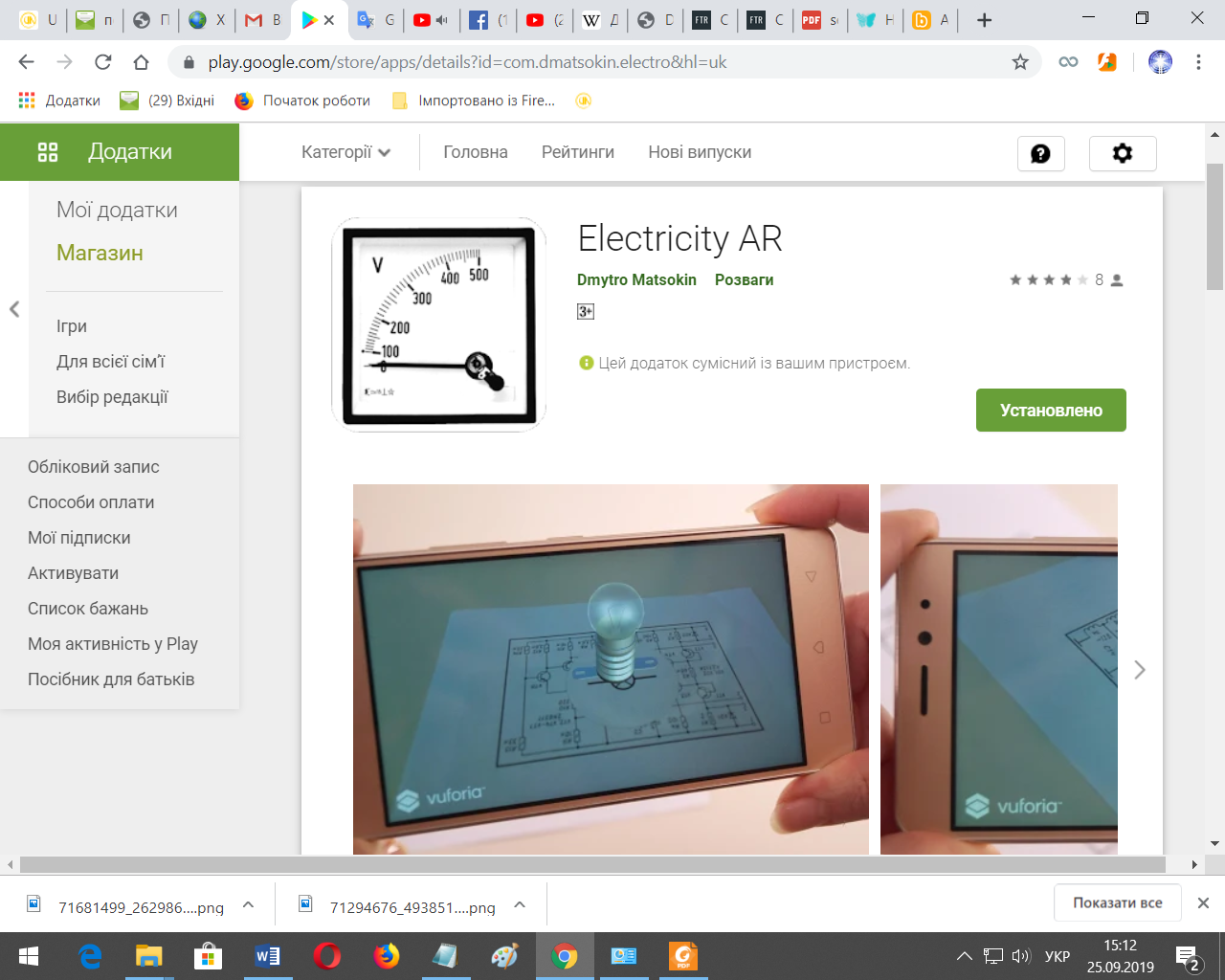
Task: Open Мої підписки link
Action: point(79,538)
